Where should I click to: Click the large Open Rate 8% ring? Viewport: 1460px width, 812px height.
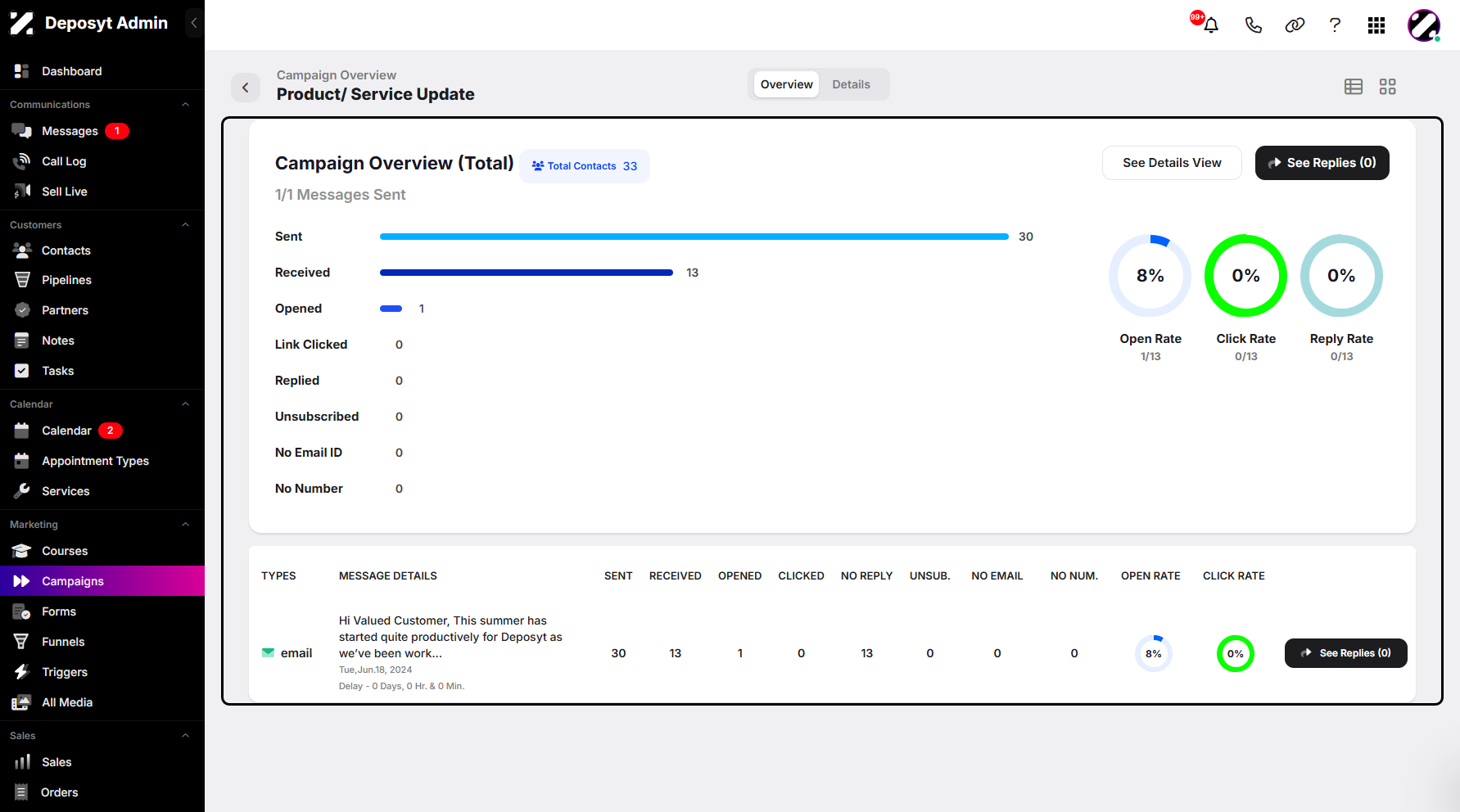[x=1150, y=276]
